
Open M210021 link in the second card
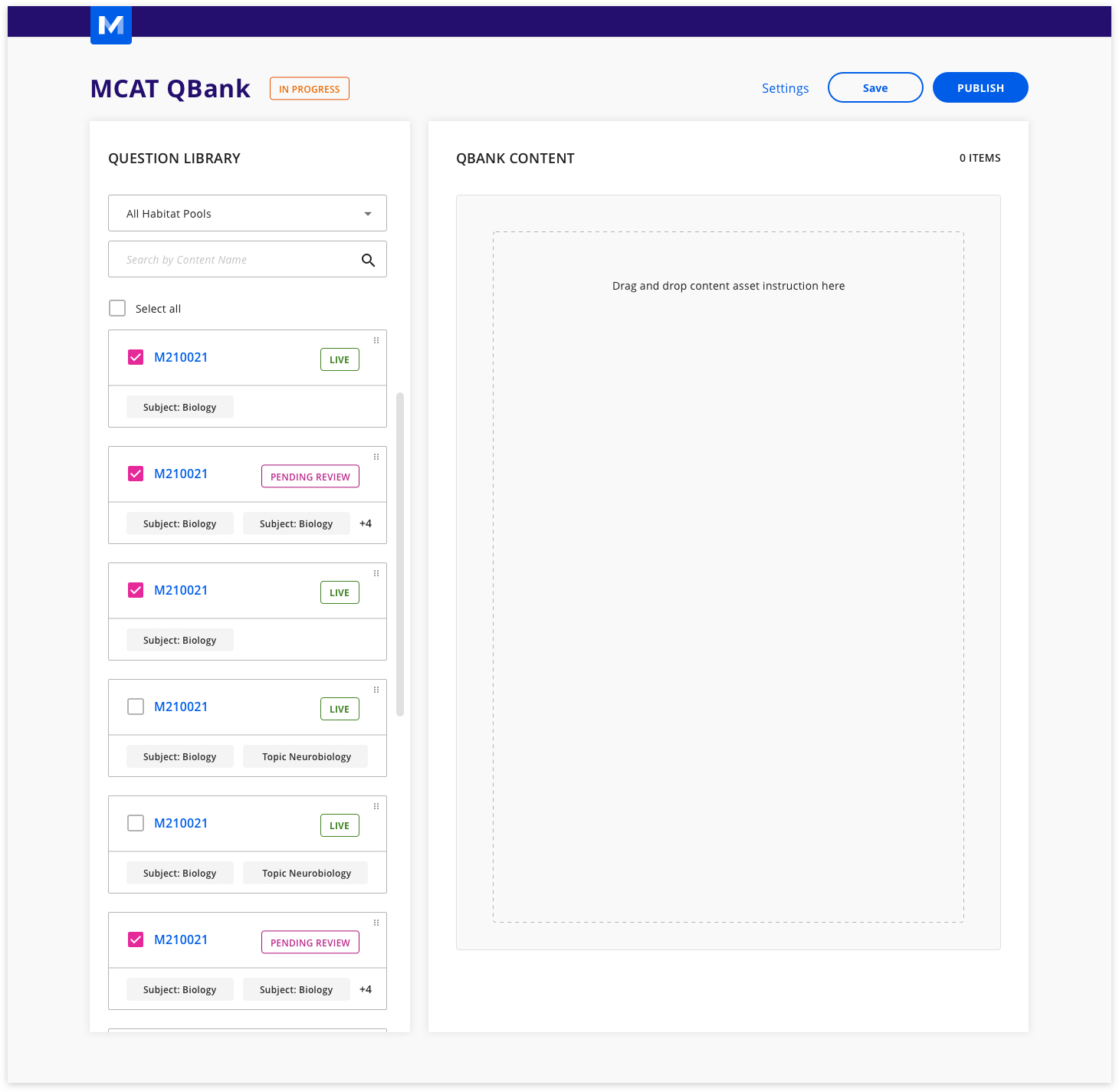click(181, 474)
